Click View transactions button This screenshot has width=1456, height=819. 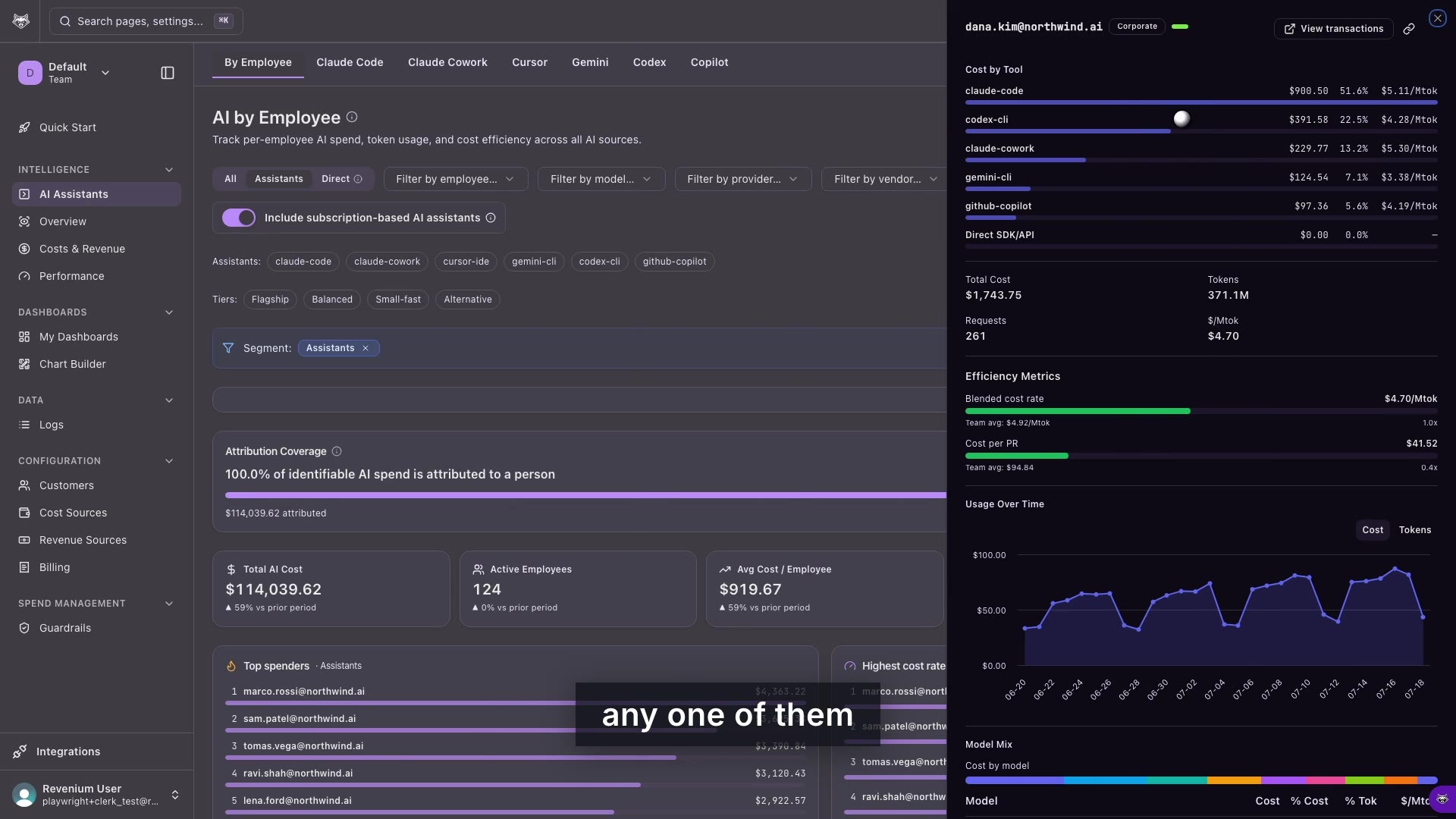1333,29
